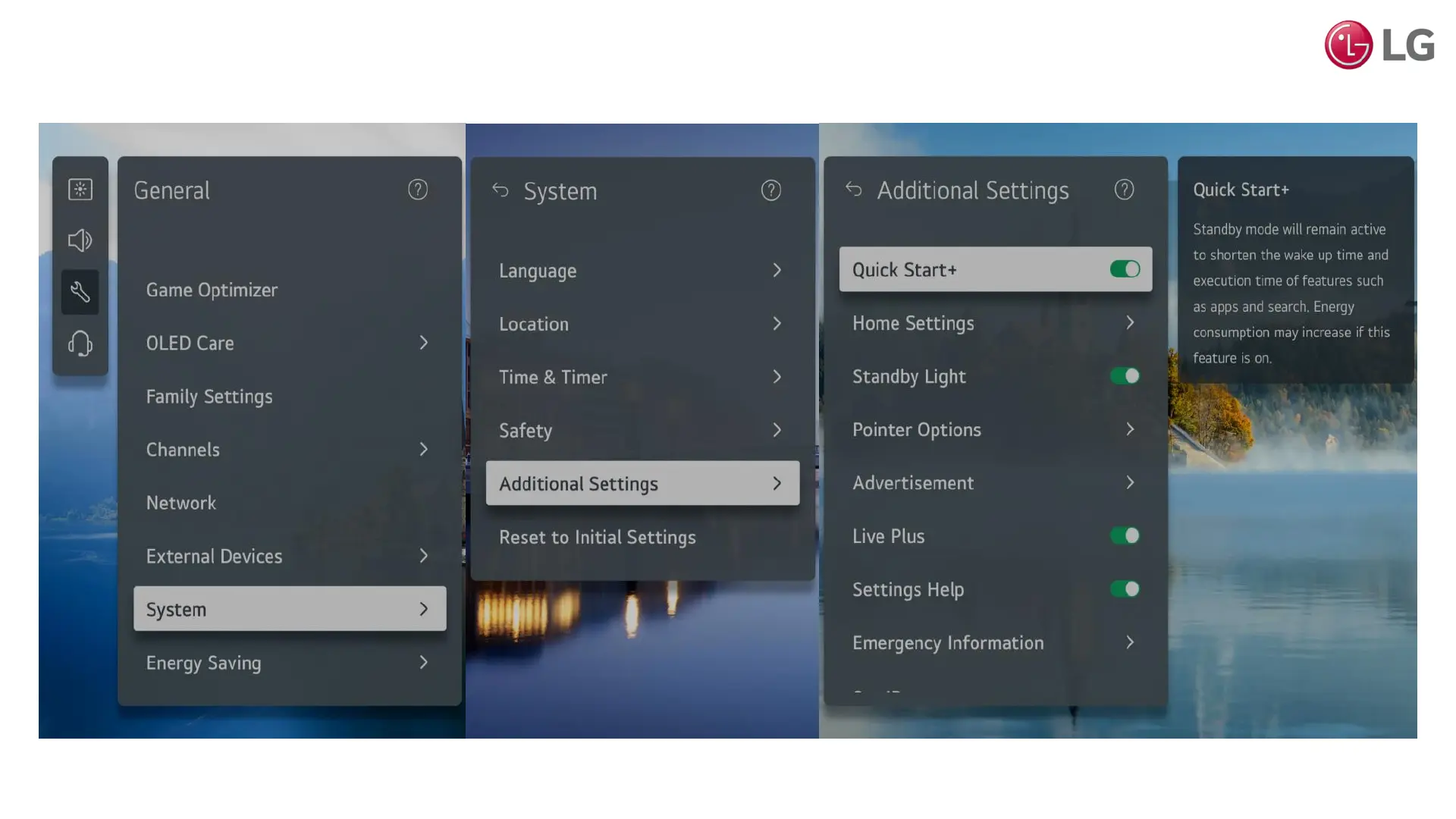Image resolution: width=1456 pixels, height=819 pixels.
Task: Go back from System panel
Action: pyautogui.click(x=500, y=190)
